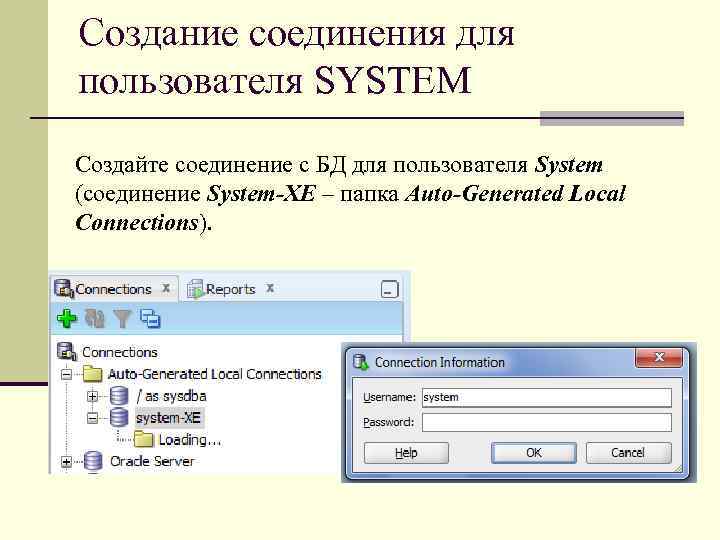The height and width of the screenshot is (540, 720).
Task: Click the database icon beside Oracle Server
Action: click(93, 461)
